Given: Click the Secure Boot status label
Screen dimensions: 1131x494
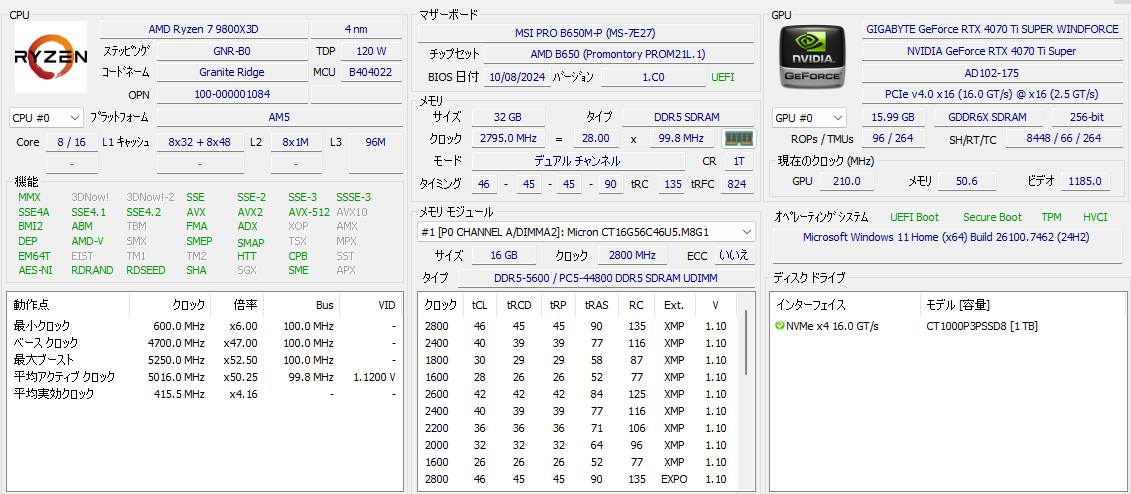Looking at the screenshot, I should tap(992, 217).
